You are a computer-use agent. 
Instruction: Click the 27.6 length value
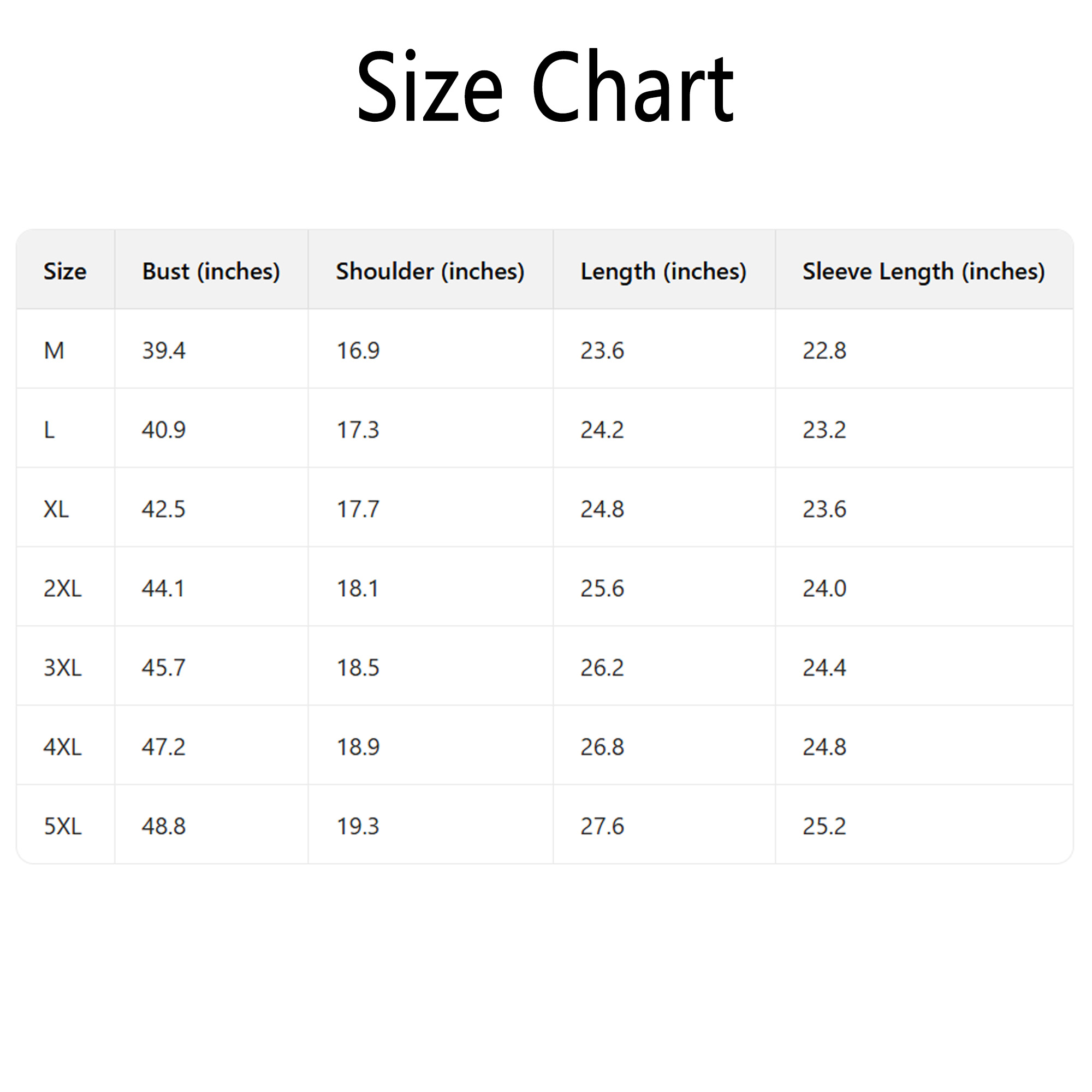(602, 826)
